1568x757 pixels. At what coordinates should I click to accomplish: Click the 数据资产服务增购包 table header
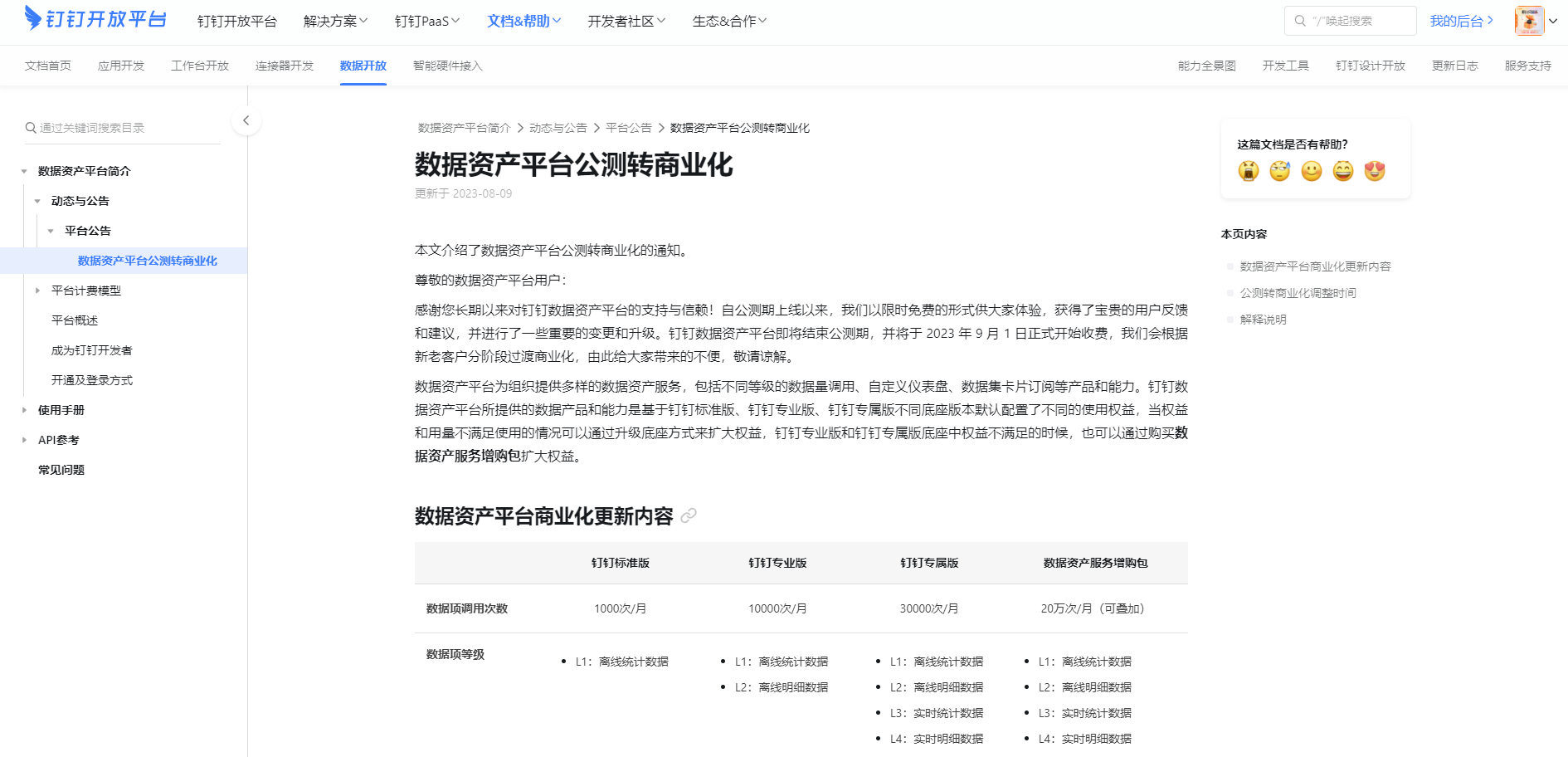tap(1095, 563)
